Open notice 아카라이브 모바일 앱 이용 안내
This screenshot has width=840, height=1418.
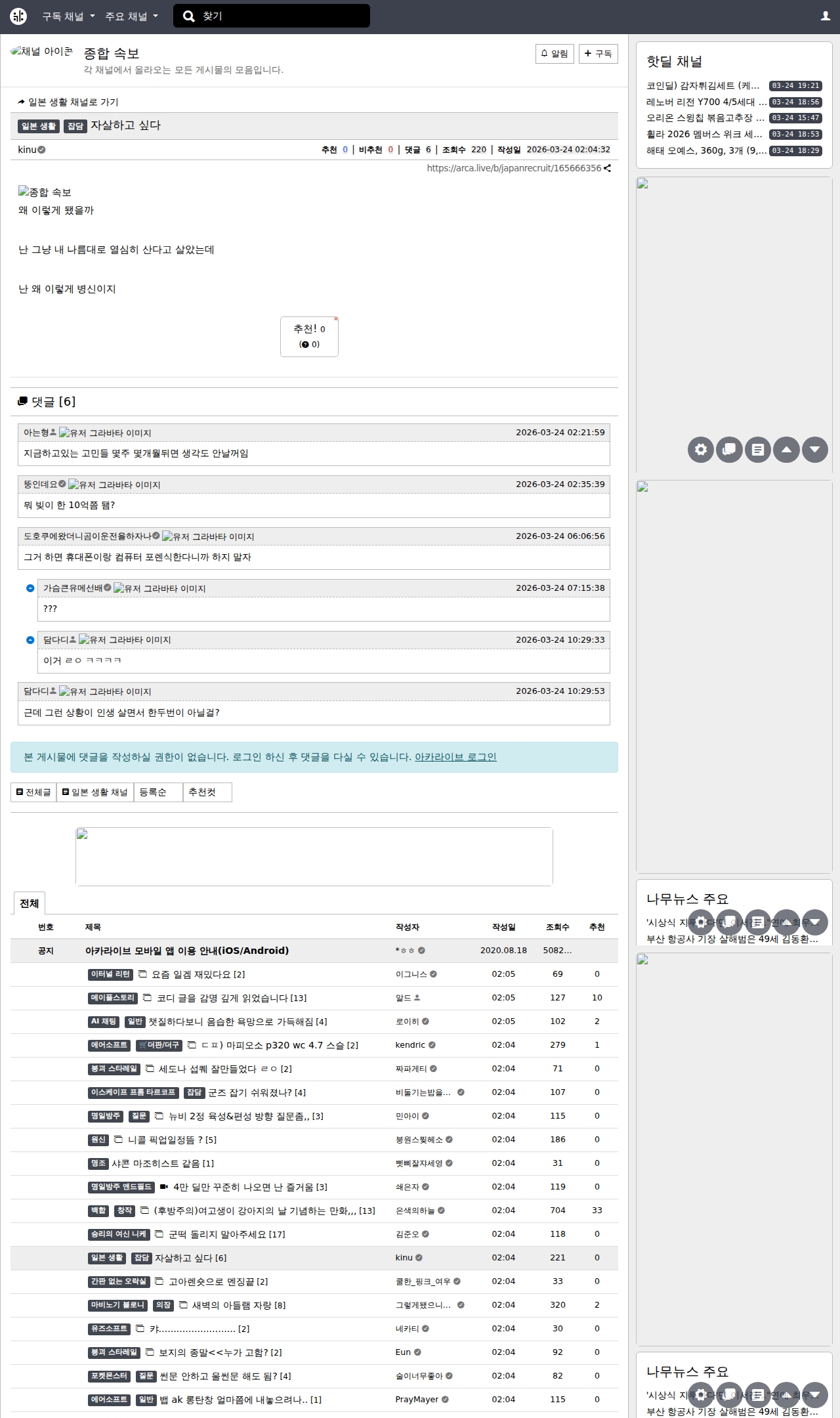(x=187, y=951)
